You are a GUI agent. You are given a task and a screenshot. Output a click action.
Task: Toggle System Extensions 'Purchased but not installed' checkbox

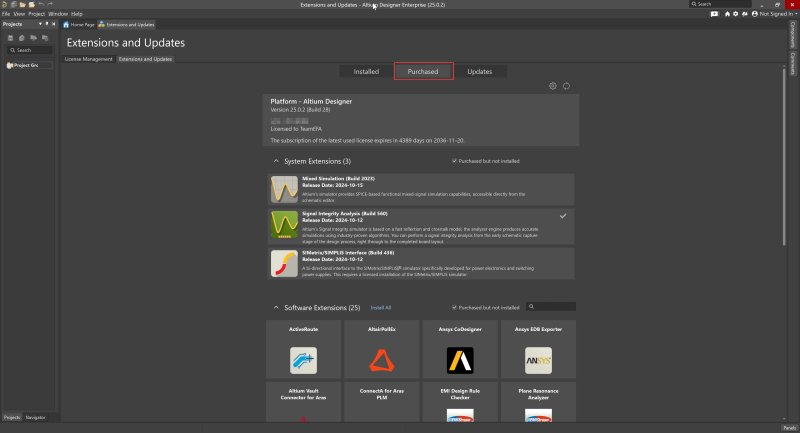[x=454, y=161]
